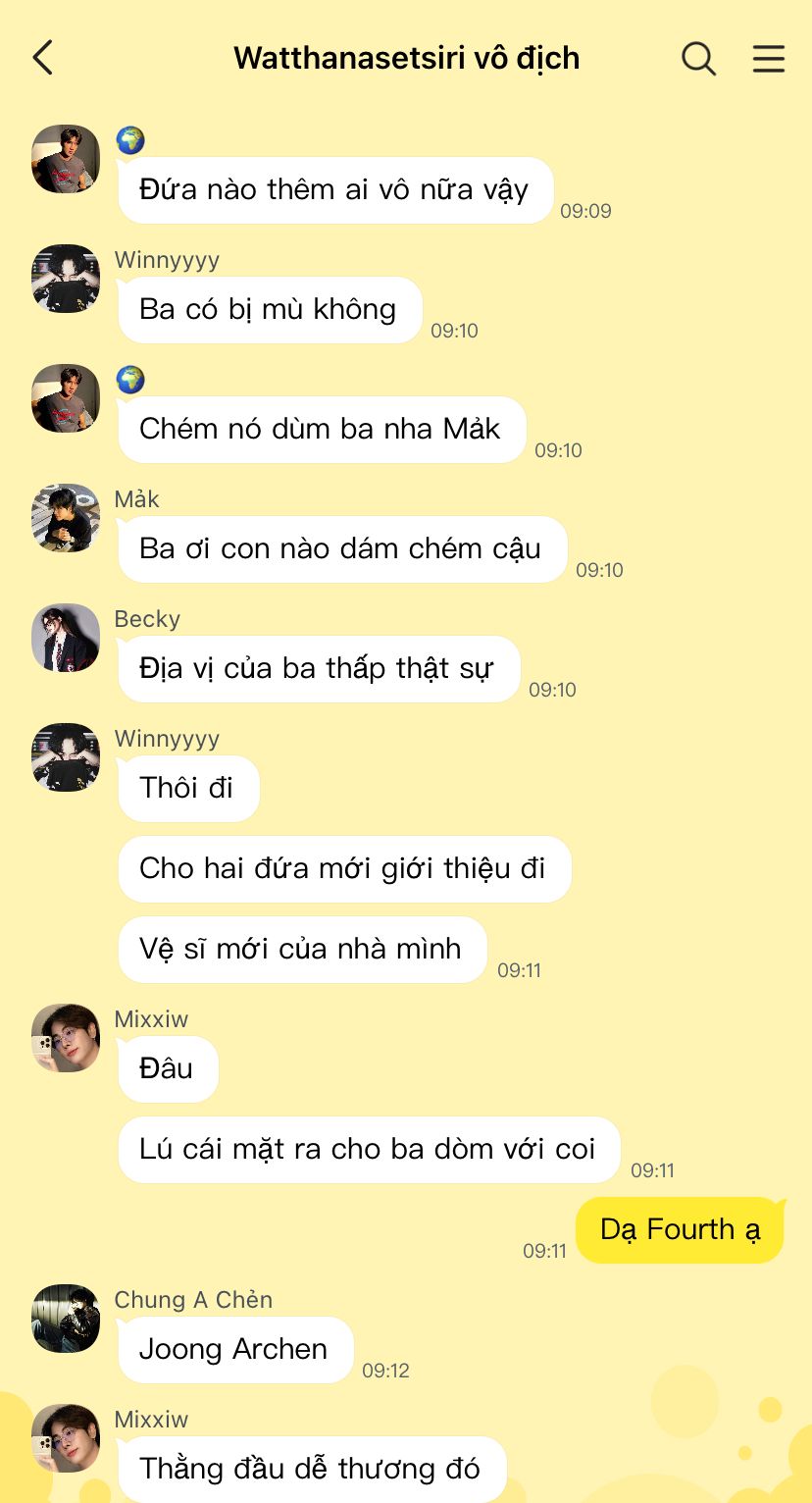Select the message 'Chém nó dùm ba nha Mảk'
This screenshot has height=1503, width=812.
click(322, 430)
